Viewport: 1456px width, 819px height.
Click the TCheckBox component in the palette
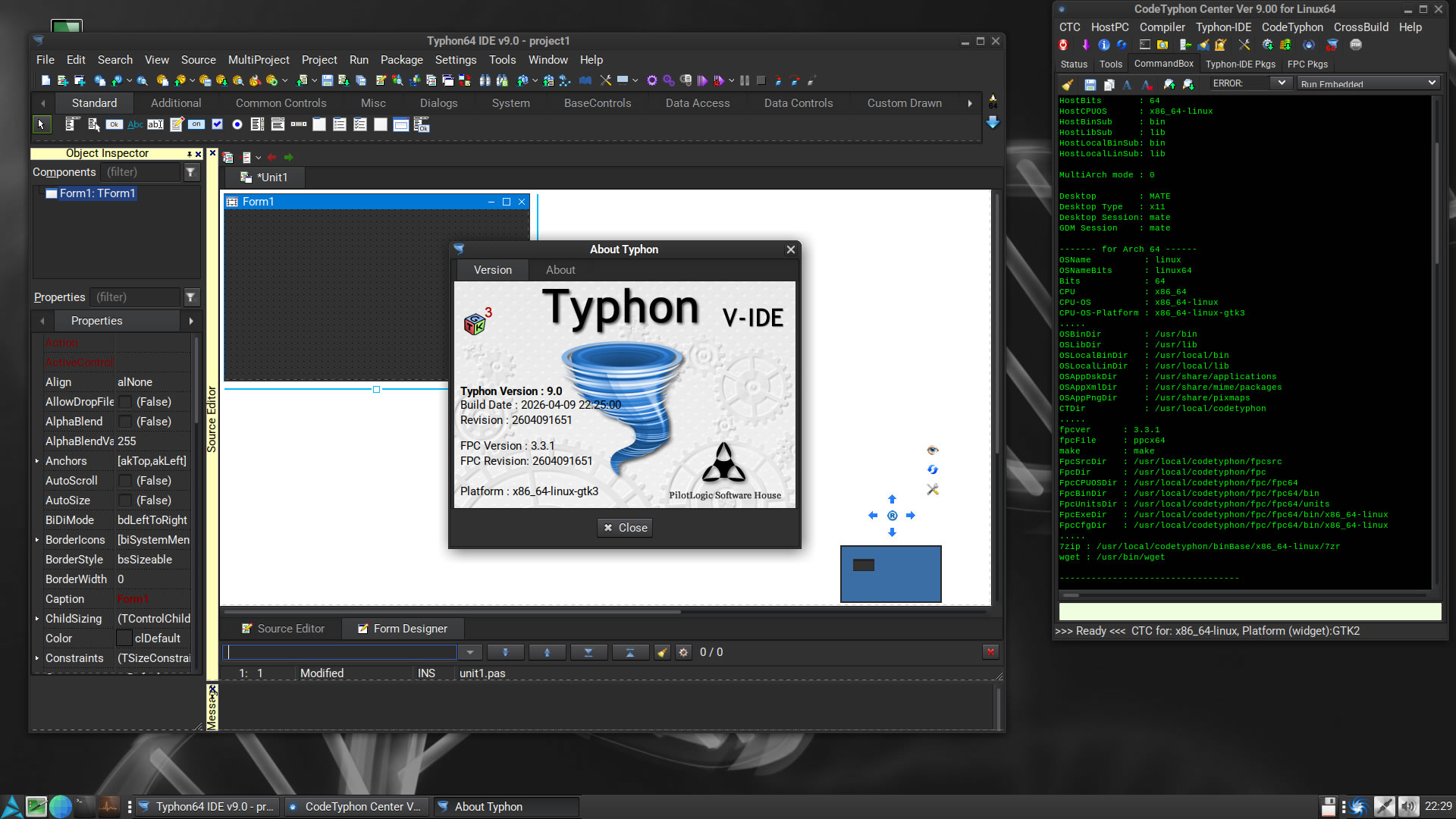pyautogui.click(x=217, y=124)
